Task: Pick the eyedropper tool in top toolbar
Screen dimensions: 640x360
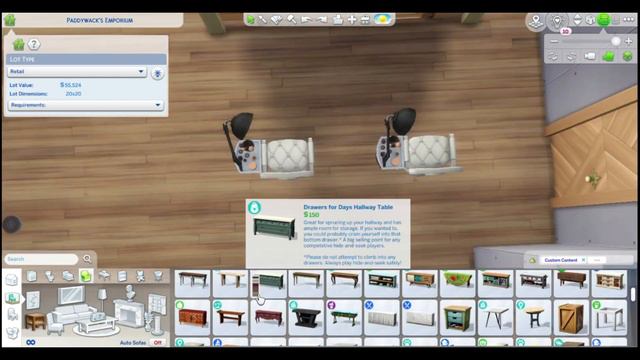Action: 263,19
